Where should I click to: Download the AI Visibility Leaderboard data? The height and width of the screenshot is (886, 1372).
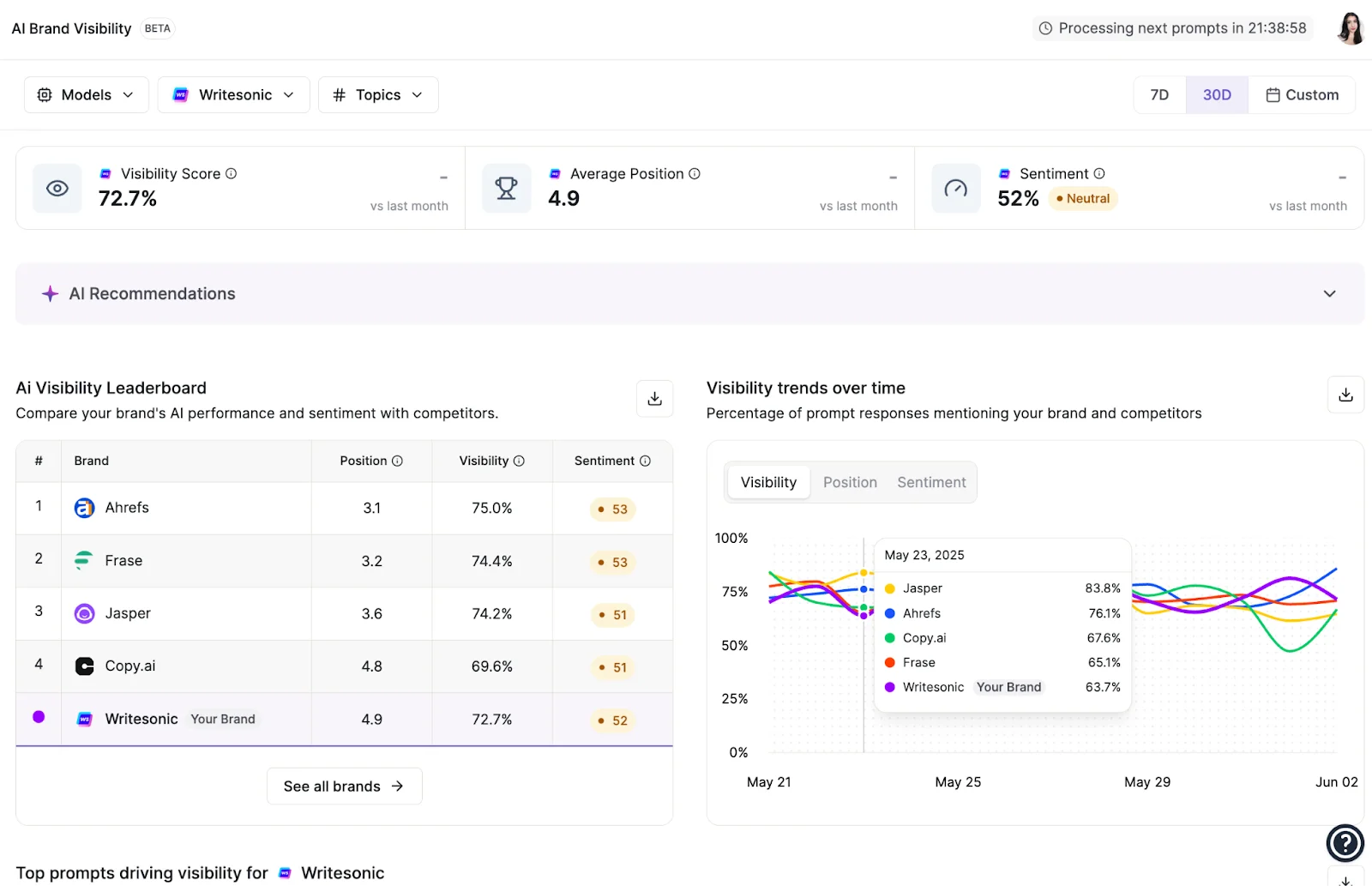654,398
